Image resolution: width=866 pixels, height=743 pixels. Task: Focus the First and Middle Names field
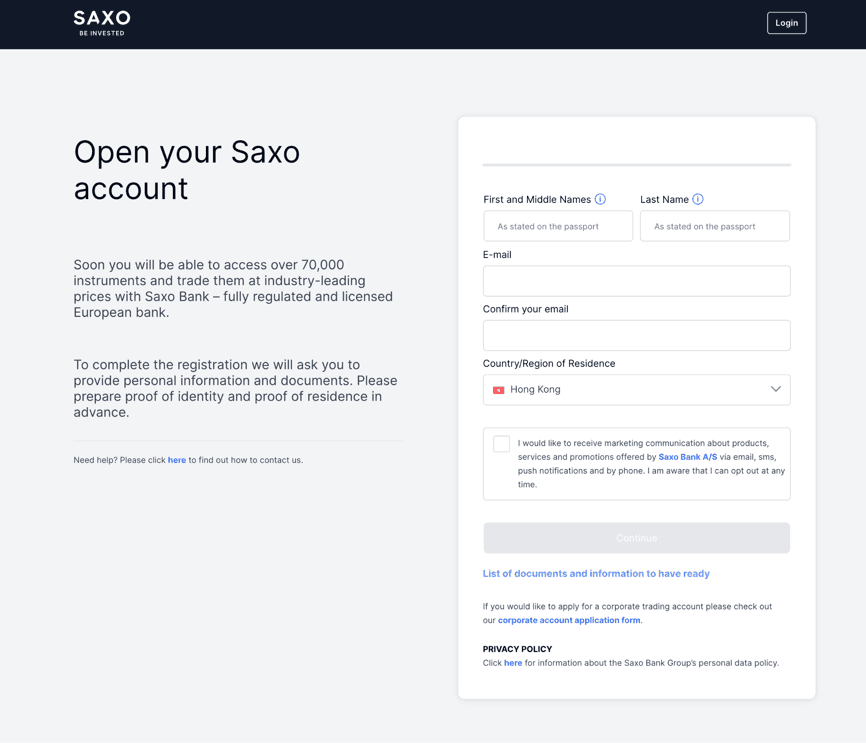[558, 226]
